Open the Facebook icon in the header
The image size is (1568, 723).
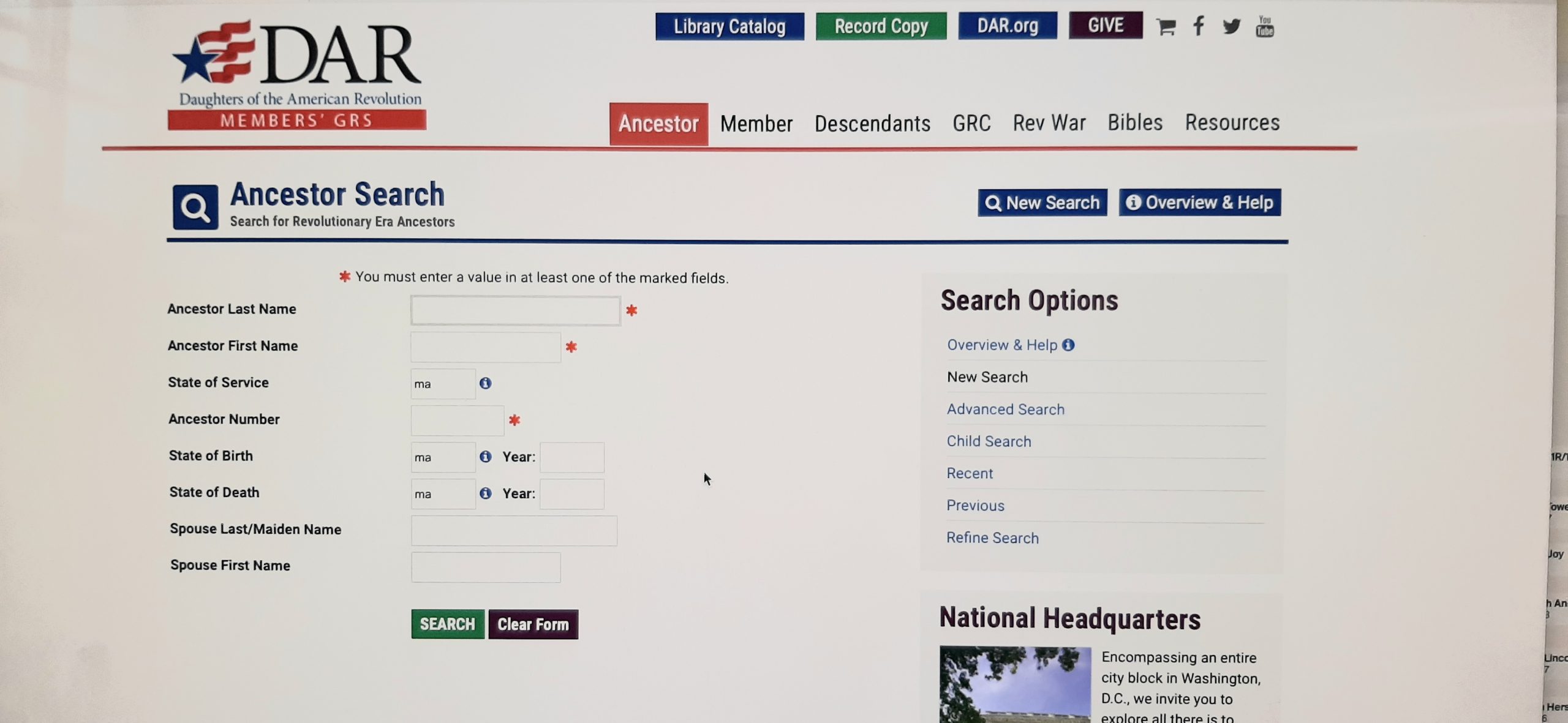point(1199,26)
